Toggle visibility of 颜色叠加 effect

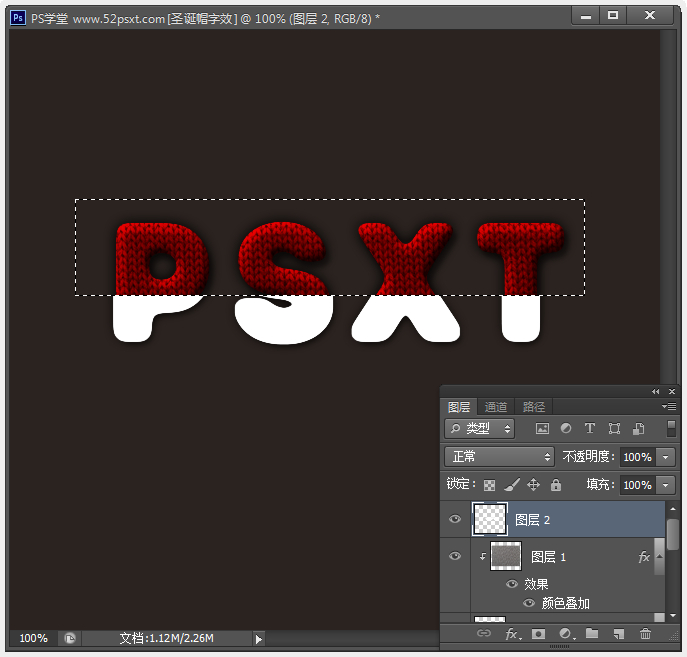point(529,603)
